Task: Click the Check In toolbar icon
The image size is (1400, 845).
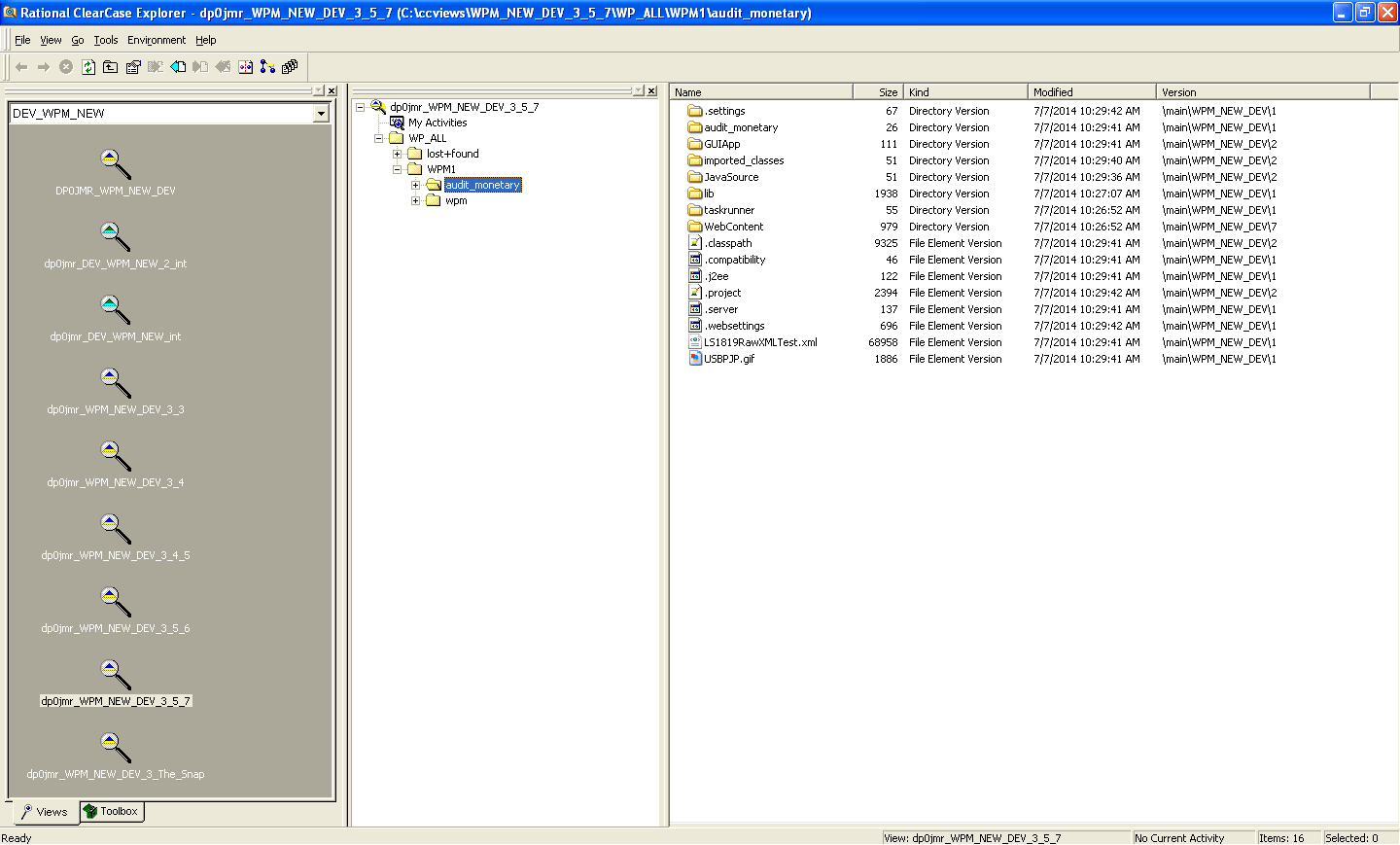Action: click(x=200, y=67)
